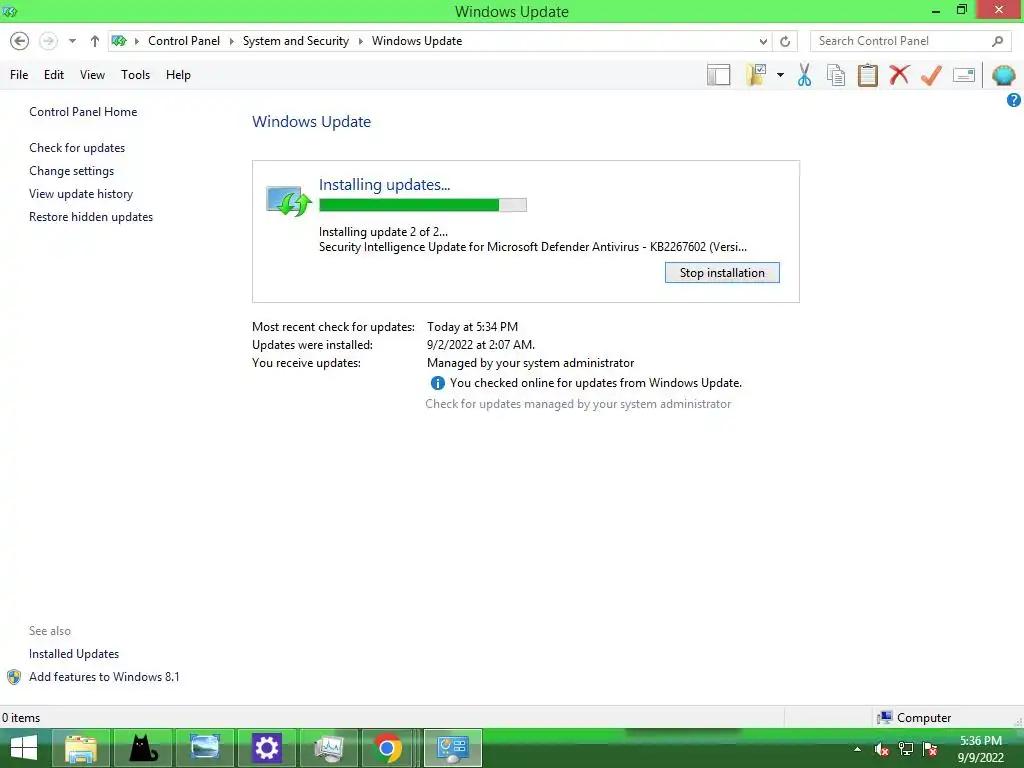Expand the address bar history dropdown

point(763,41)
